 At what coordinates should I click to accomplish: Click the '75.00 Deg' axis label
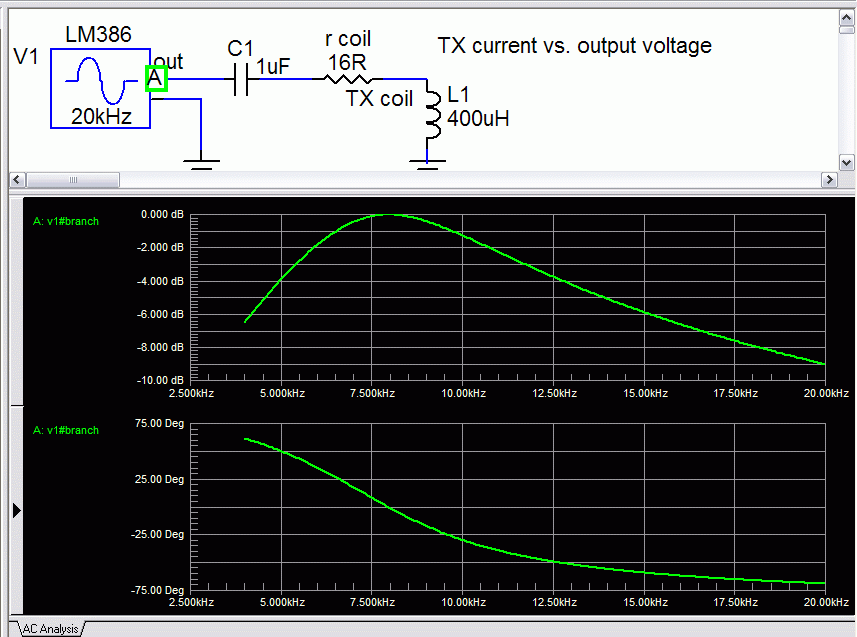(x=159, y=423)
